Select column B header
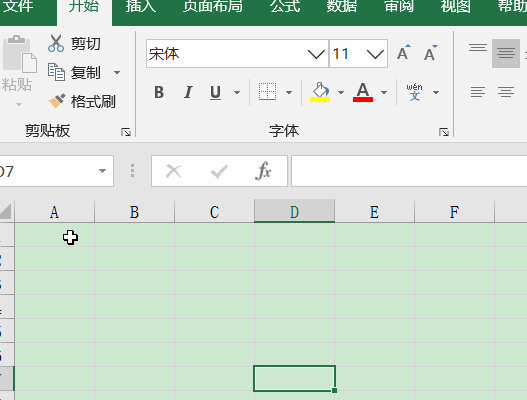The image size is (527, 400). pos(134,211)
